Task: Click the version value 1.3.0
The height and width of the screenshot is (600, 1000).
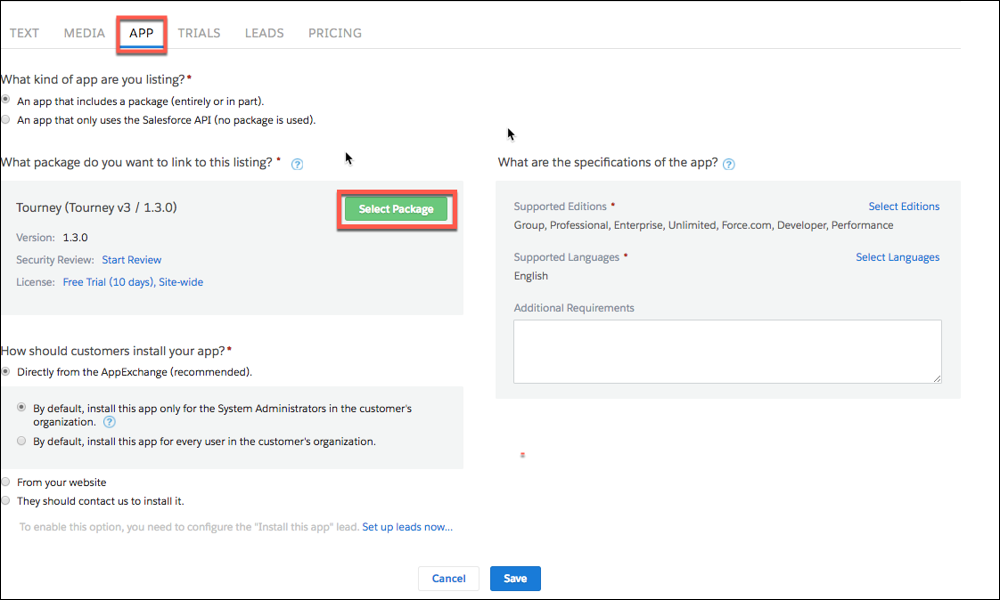Action: 75,237
